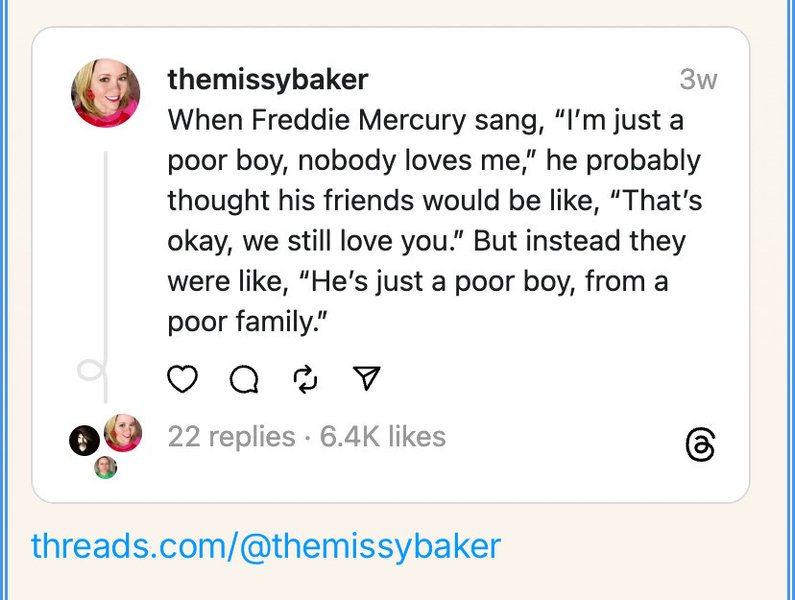Open replies with the comment bubble icon
The image size is (795, 600).
(244, 378)
